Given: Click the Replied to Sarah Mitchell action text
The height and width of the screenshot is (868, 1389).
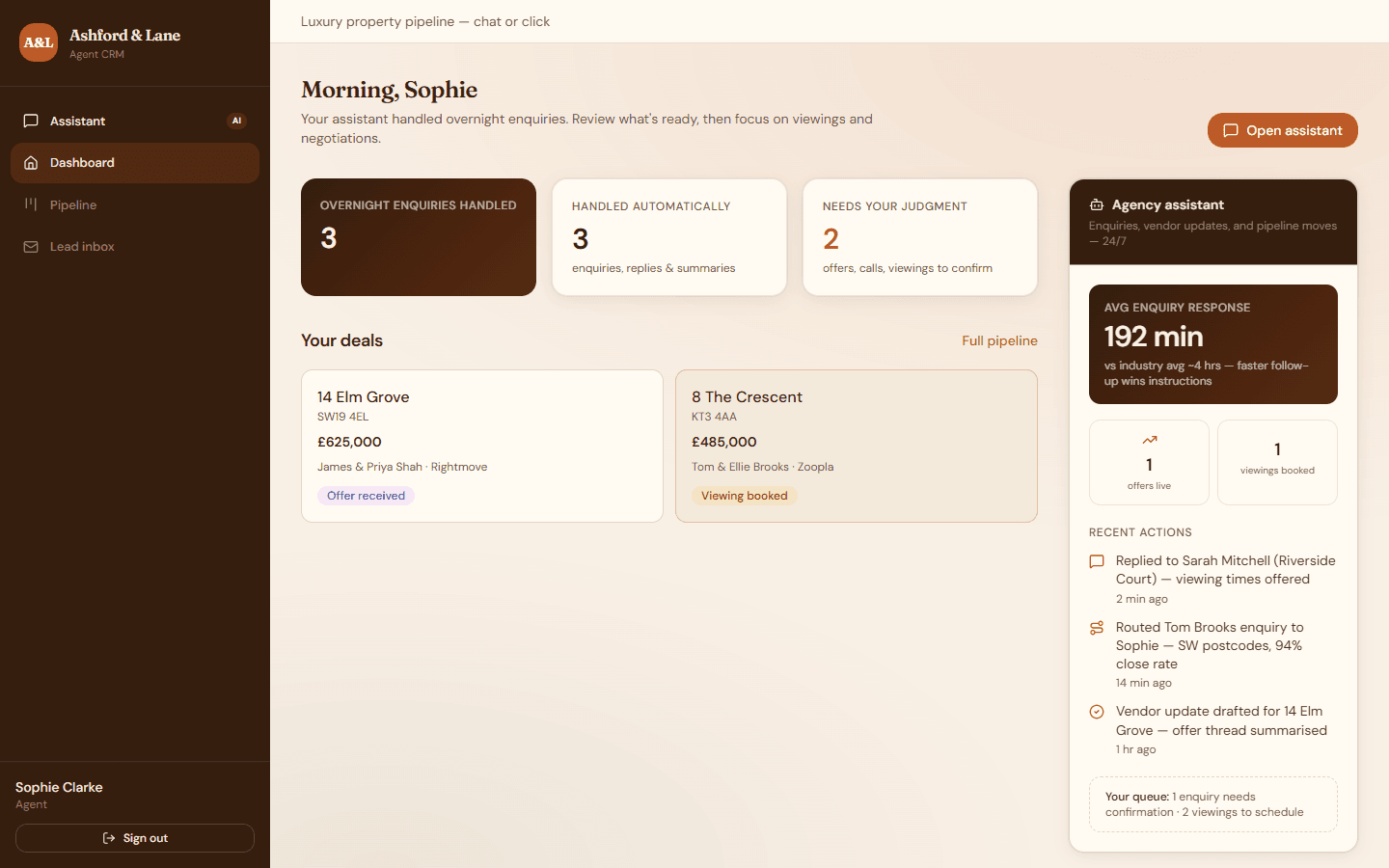Looking at the screenshot, I should 1225,570.
